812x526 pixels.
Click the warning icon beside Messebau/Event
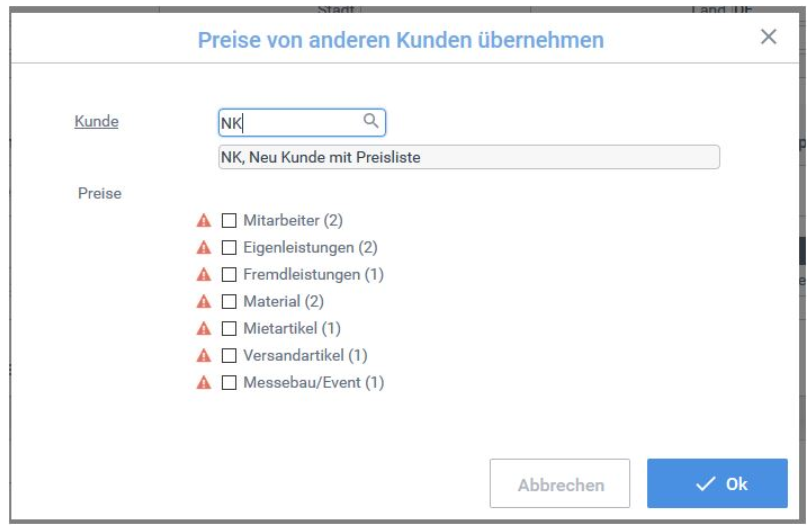pyautogui.click(x=204, y=383)
